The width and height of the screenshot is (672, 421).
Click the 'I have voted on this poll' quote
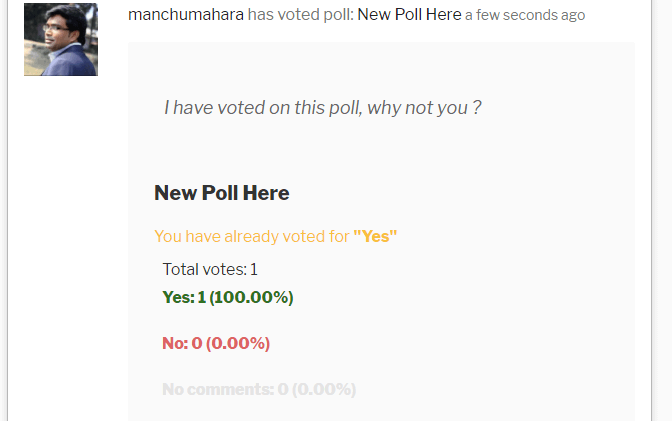pyautogui.click(x=323, y=108)
